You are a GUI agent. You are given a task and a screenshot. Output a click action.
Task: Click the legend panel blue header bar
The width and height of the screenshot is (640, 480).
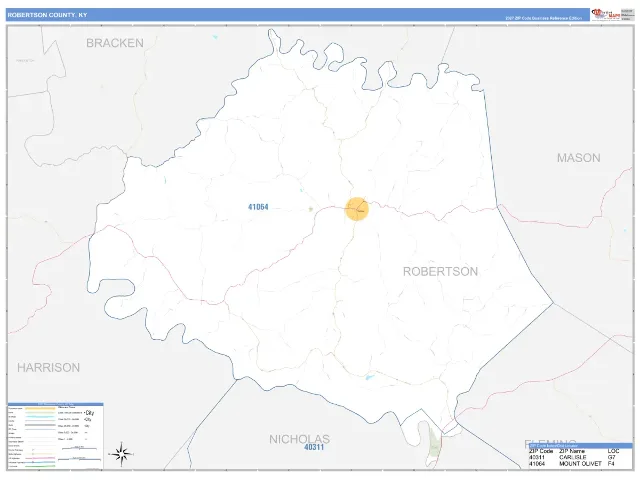[x=56, y=404]
